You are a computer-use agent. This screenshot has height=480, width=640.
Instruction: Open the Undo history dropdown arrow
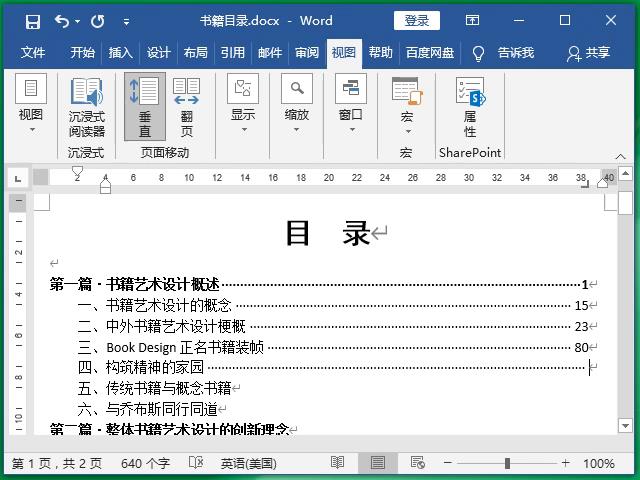(78, 21)
